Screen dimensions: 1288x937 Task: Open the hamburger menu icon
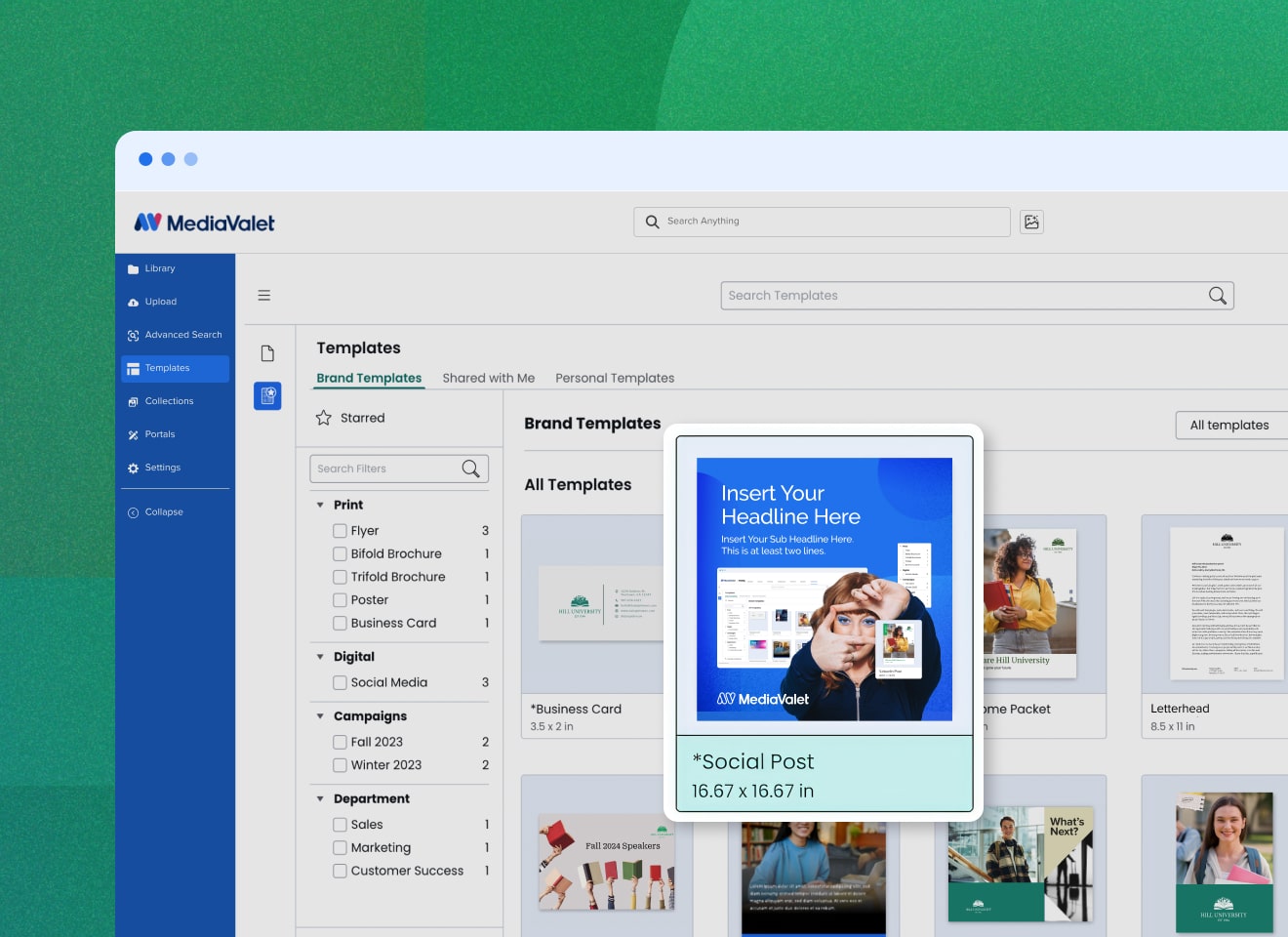(x=263, y=296)
